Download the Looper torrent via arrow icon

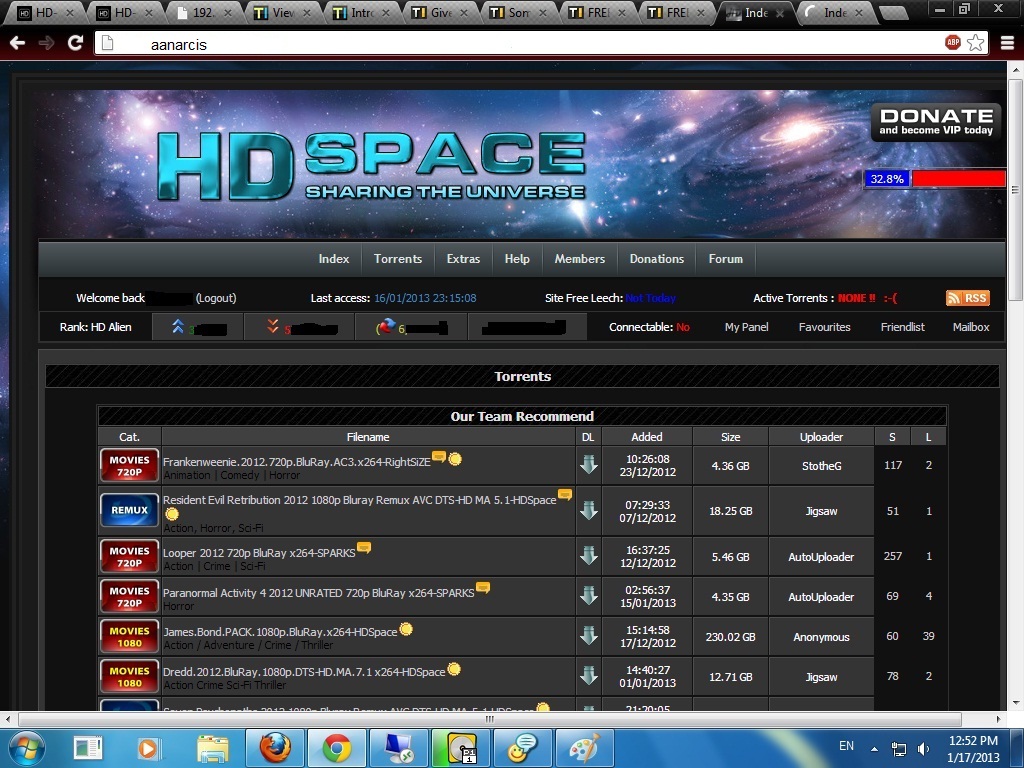click(x=589, y=556)
